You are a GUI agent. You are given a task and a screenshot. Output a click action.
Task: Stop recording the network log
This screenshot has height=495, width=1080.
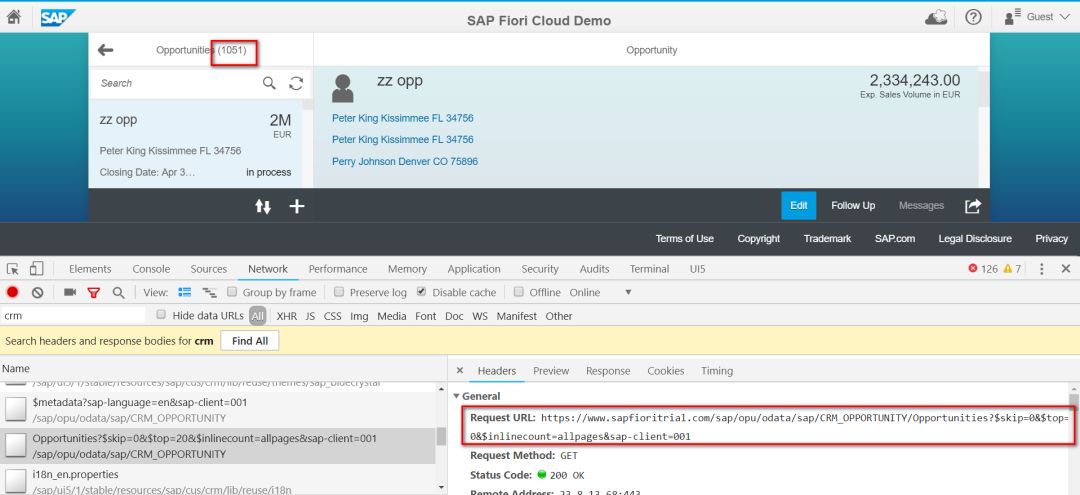click(x=12, y=293)
